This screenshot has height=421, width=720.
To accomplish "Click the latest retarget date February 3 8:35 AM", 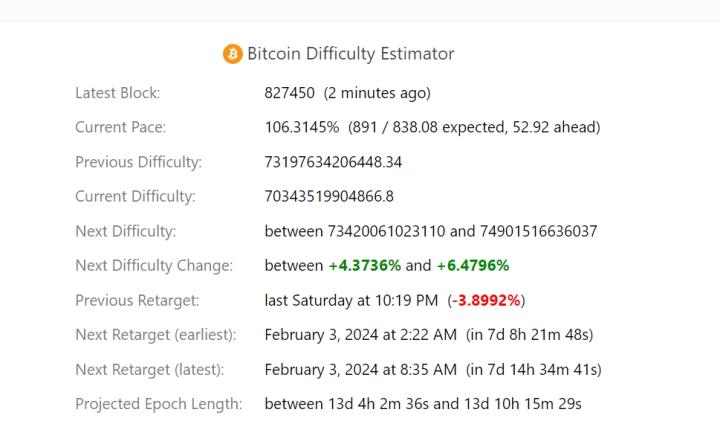I will [x=360, y=370].
